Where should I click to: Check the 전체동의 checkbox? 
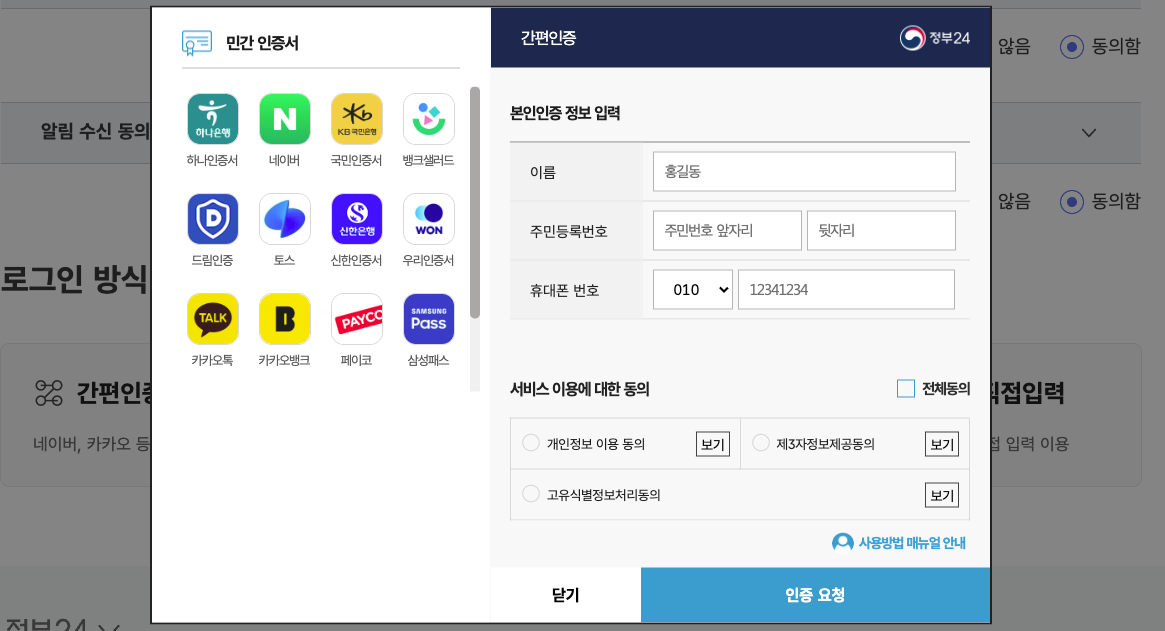click(906, 389)
